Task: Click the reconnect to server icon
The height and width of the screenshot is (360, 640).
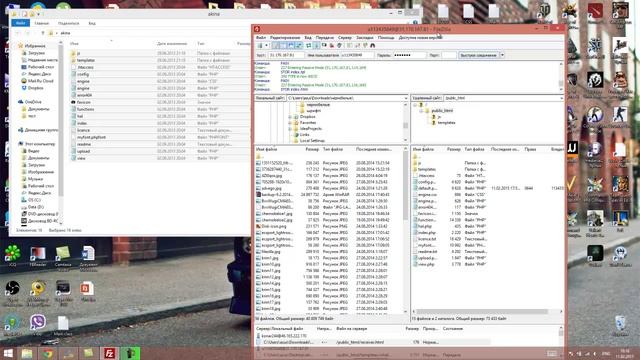Action: coord(339,45)
